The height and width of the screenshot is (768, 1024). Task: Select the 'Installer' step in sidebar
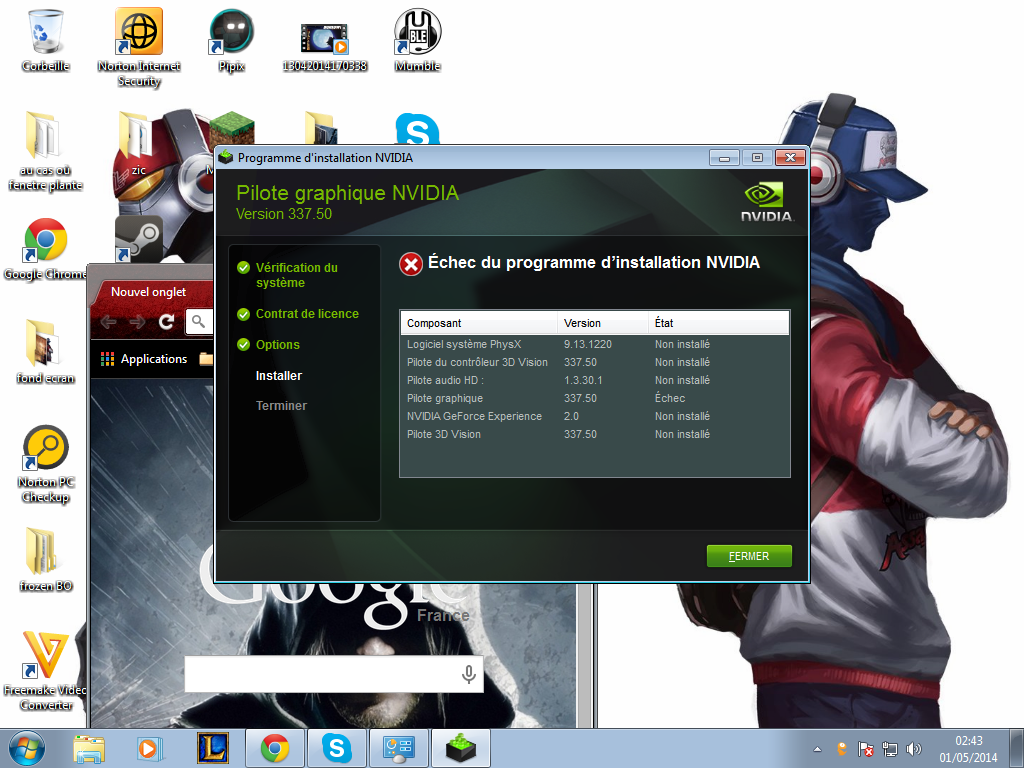[x=279, y=376]
